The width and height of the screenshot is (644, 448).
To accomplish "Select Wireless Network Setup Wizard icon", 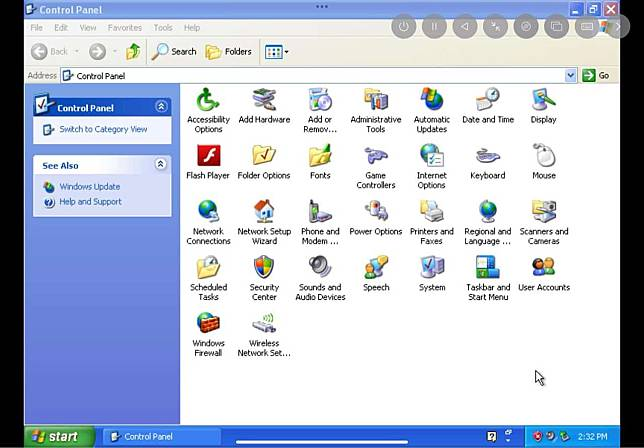I will (x=264, y=334).
